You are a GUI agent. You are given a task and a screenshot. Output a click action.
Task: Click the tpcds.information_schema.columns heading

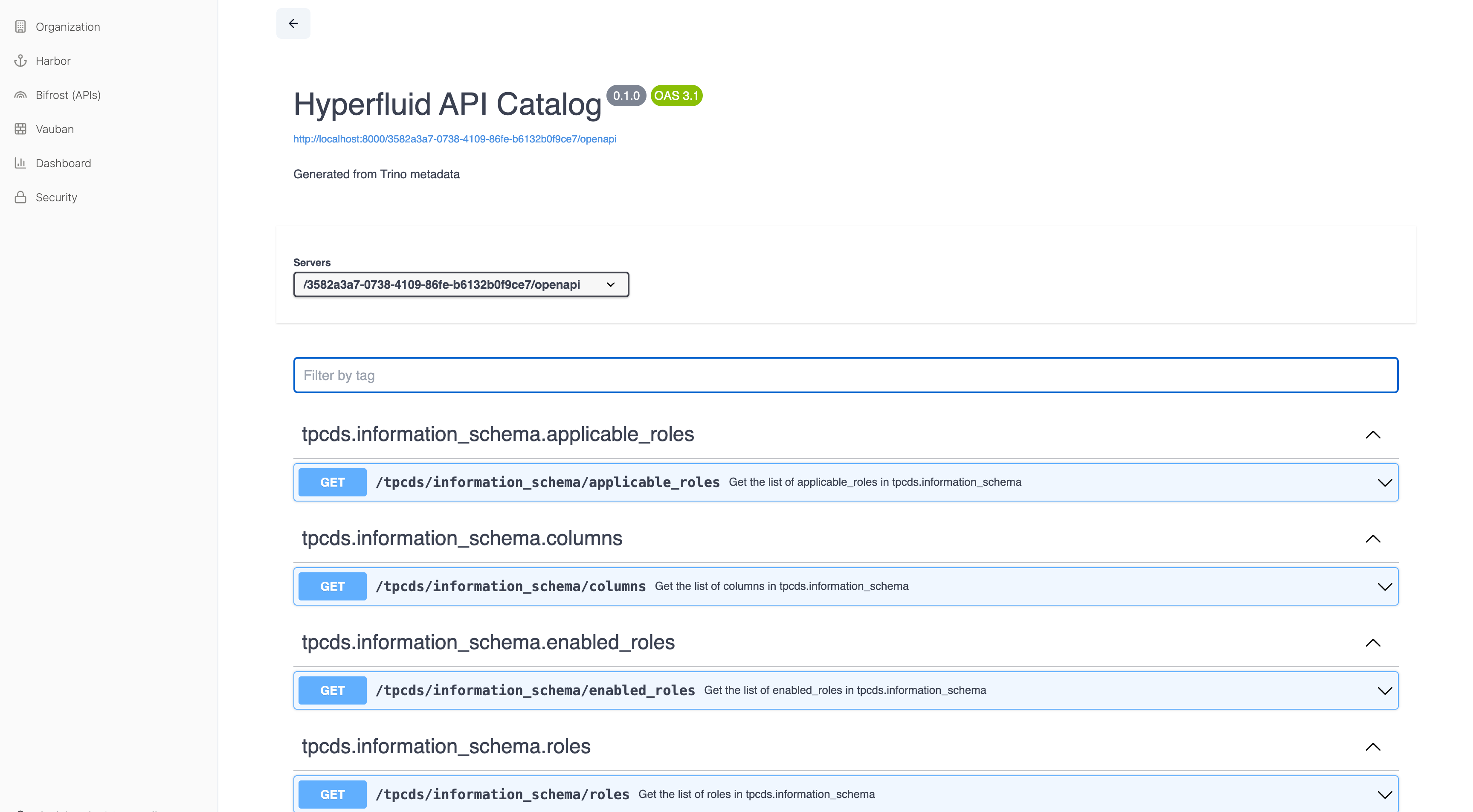click(461, 539)
